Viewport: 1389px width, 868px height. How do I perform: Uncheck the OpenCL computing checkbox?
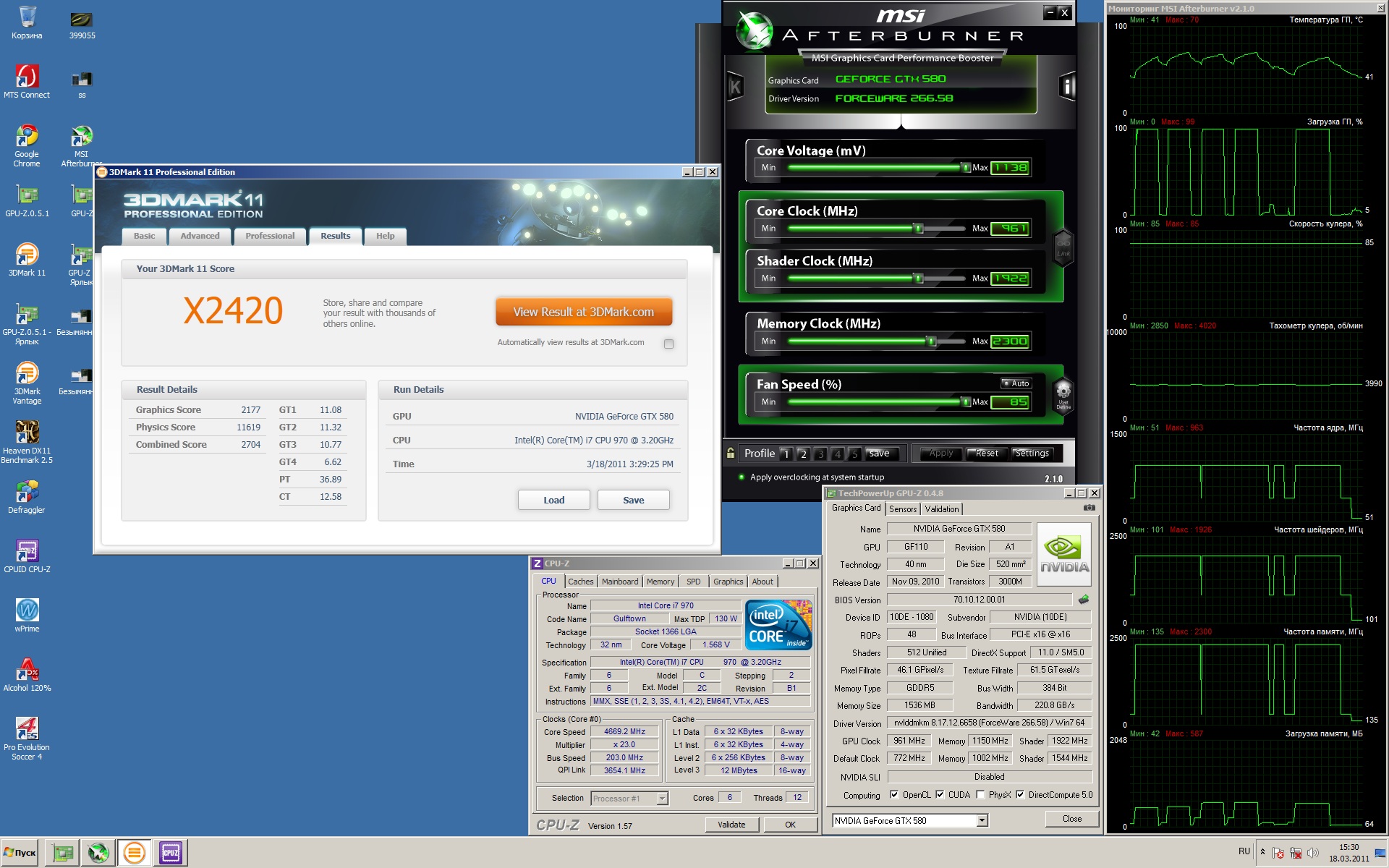point(894,795)
